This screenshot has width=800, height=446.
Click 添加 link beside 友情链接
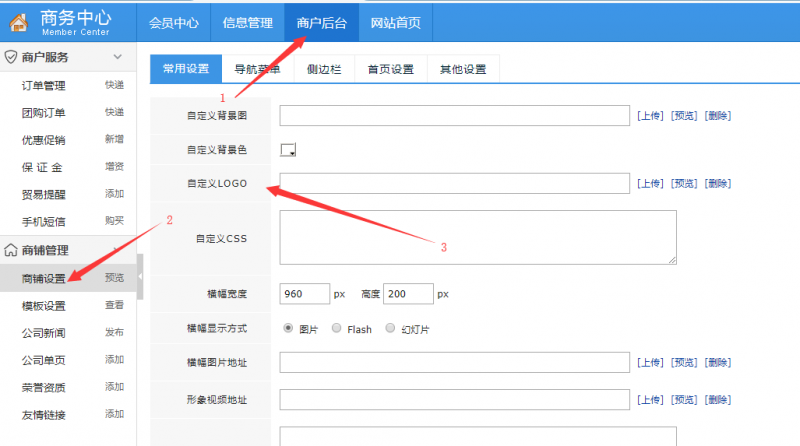point(114,414)
